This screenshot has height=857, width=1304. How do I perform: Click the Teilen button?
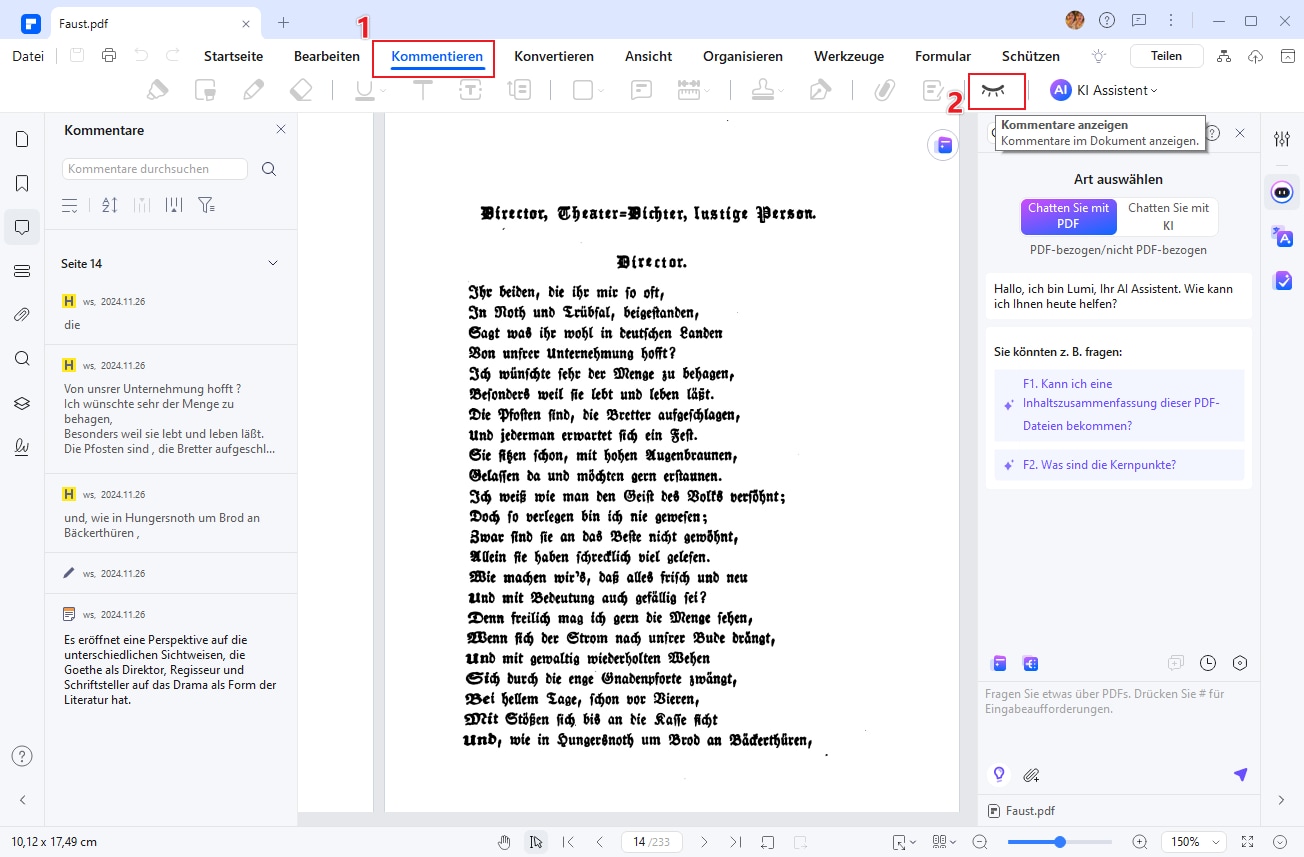1166,56
